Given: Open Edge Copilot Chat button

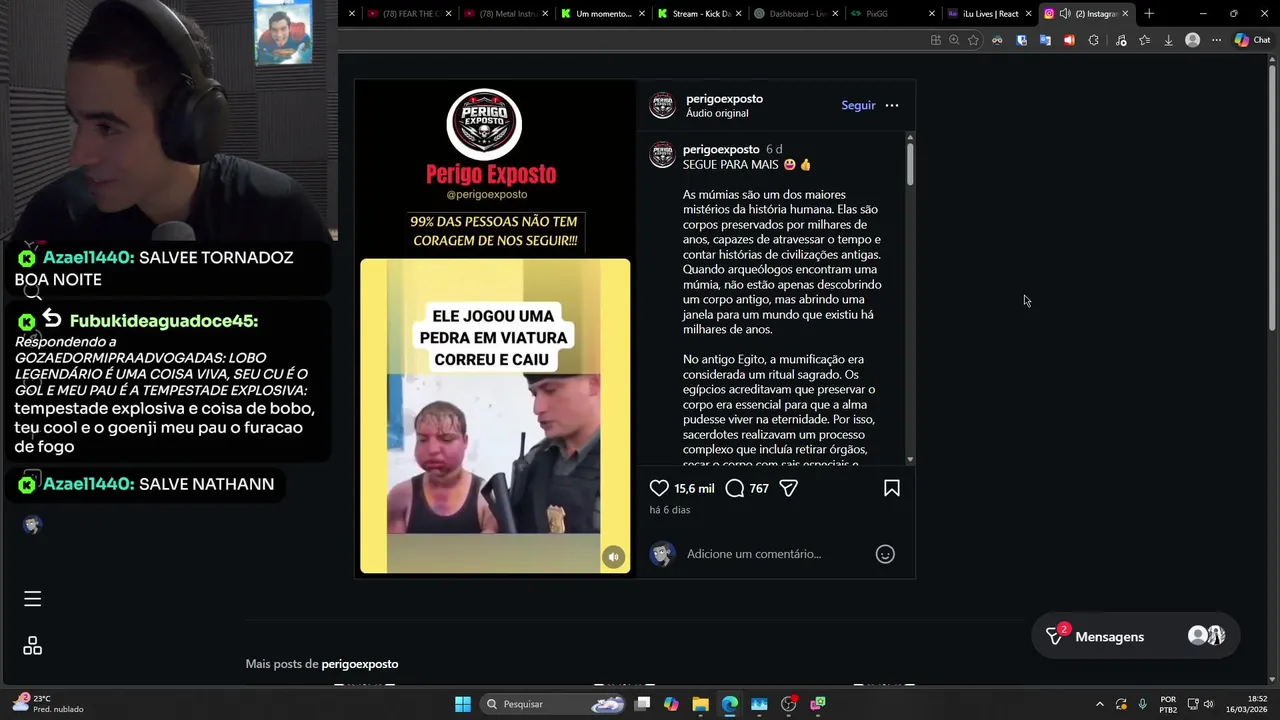Looking at the screenshot, I should [x=1252, y=40].
